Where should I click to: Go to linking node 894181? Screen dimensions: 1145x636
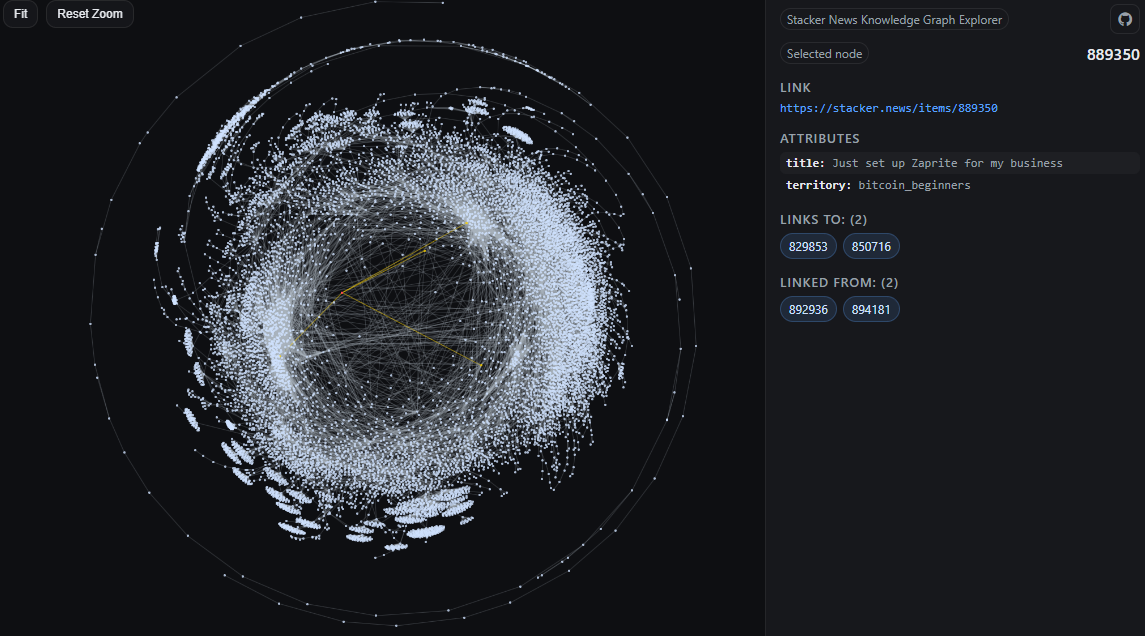pyautogui.click(x=871, y=310)
